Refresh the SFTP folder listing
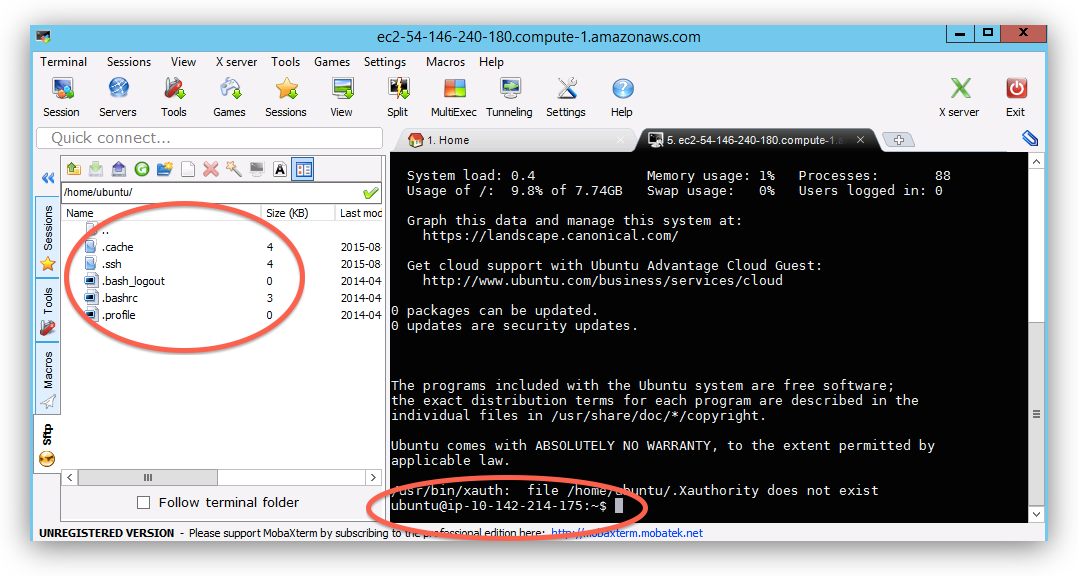Screen dimensions: 1078x576 tap(142, 169)
